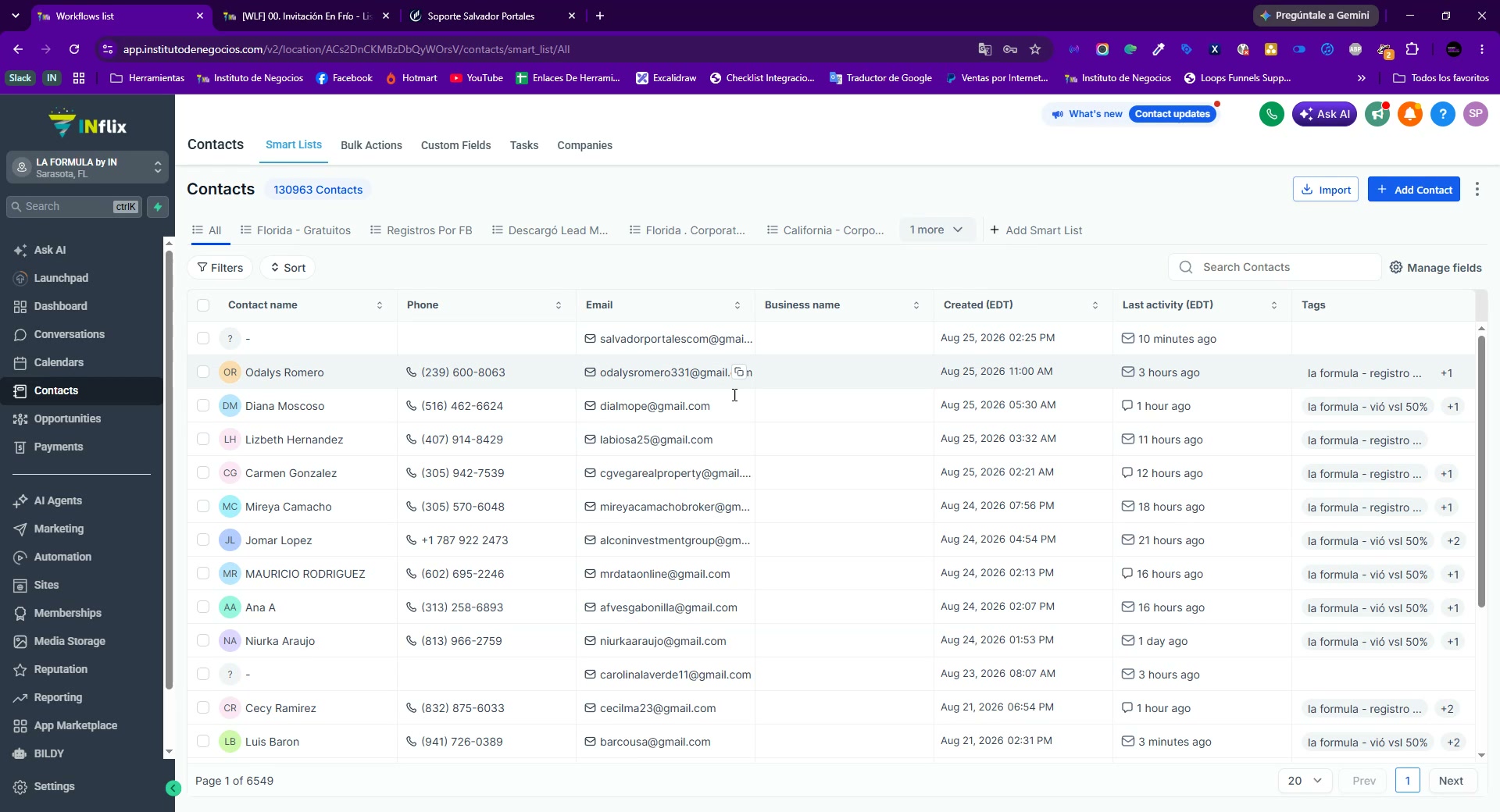Open the Filters button

click(220, 268)
